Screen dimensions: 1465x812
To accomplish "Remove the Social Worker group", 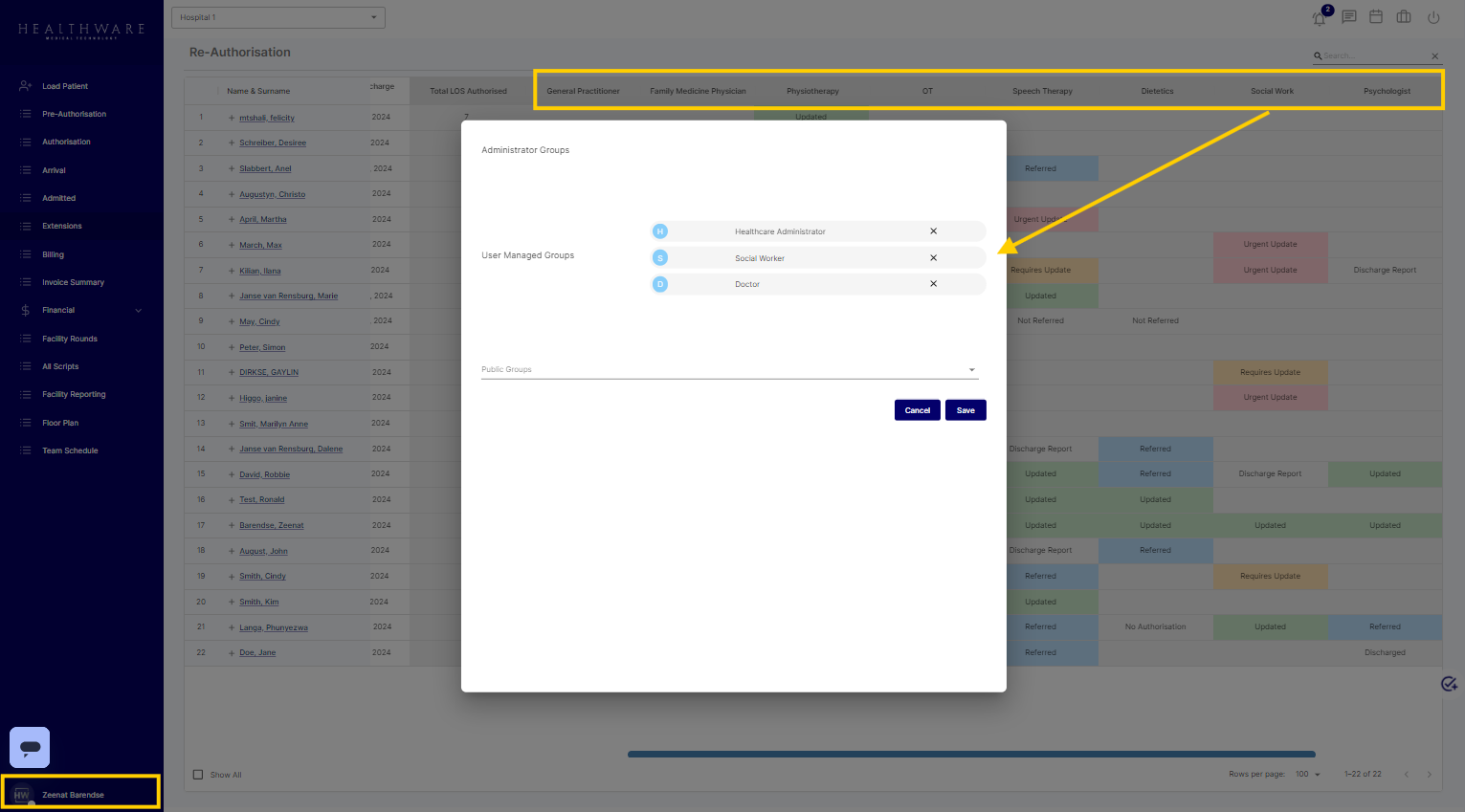I will (x=933, y=258).
